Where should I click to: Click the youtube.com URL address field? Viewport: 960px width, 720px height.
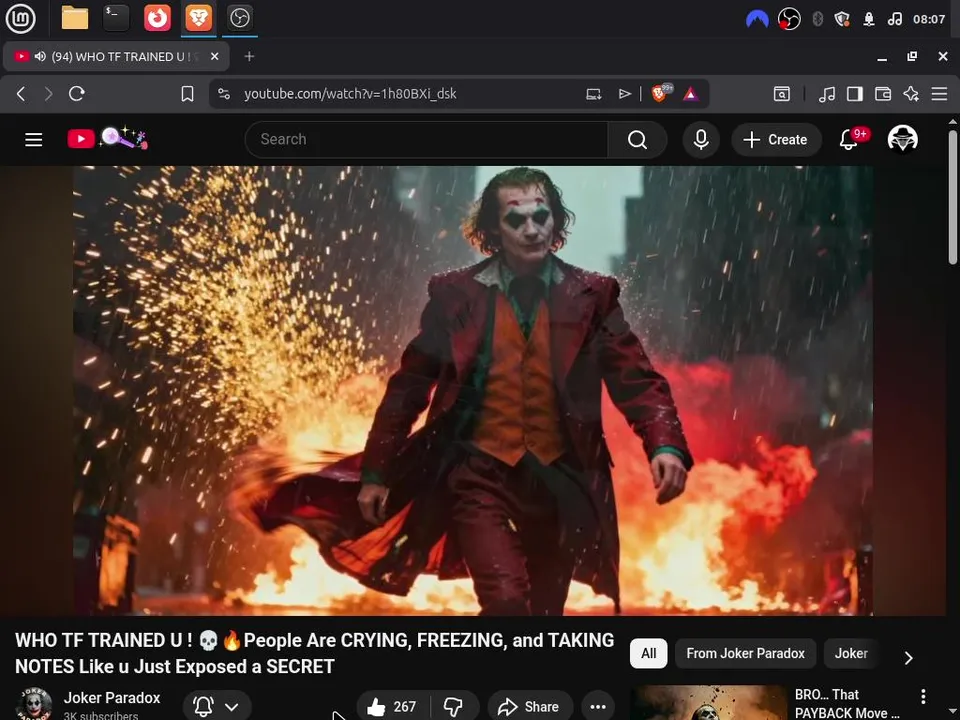(x=350, y=94)
